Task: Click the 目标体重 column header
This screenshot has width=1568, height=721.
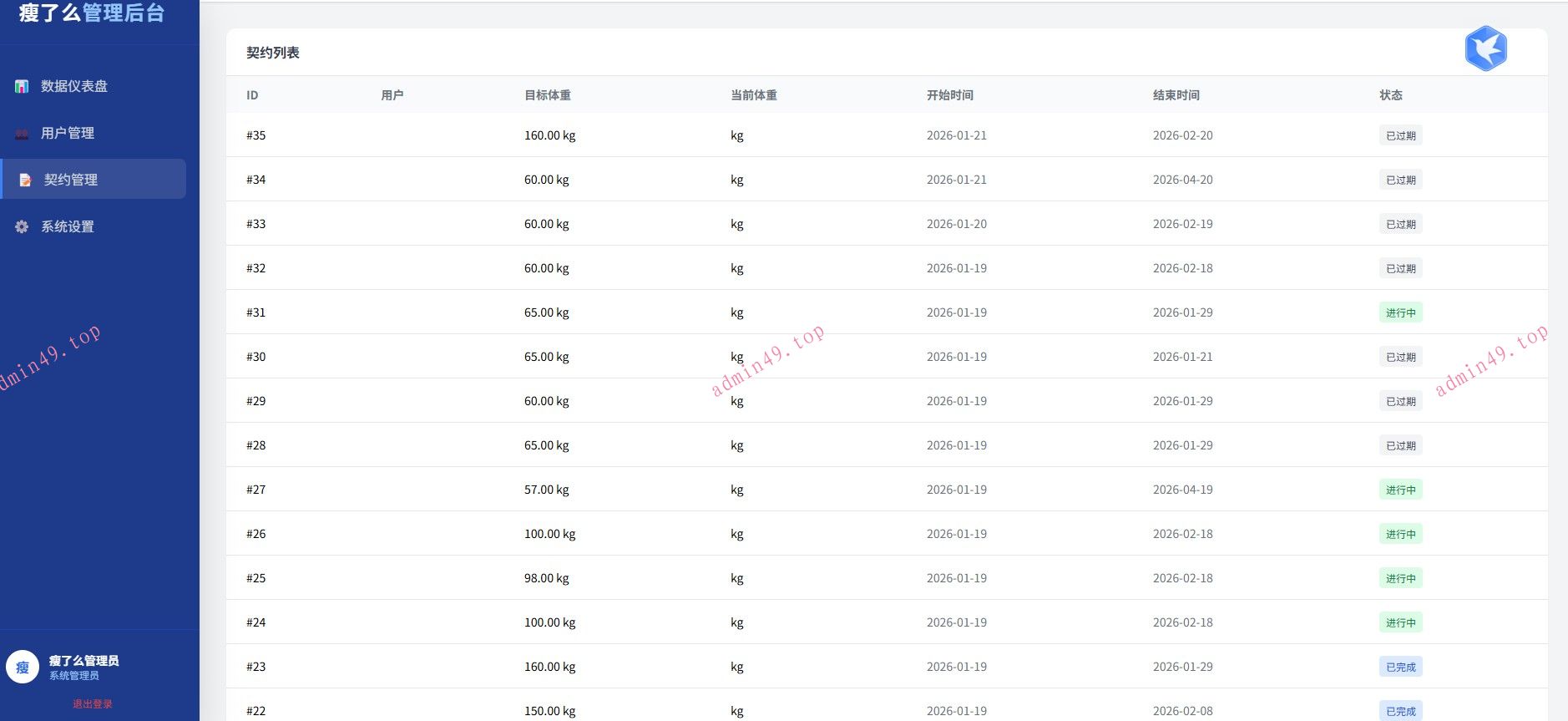Action: coord(548,95)
